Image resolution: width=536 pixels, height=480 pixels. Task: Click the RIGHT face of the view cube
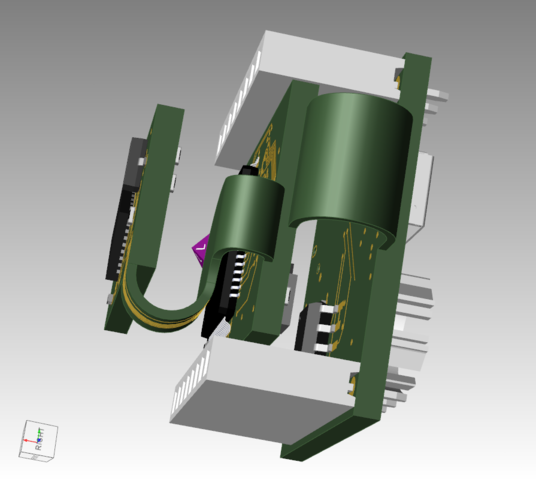point(40,438)
